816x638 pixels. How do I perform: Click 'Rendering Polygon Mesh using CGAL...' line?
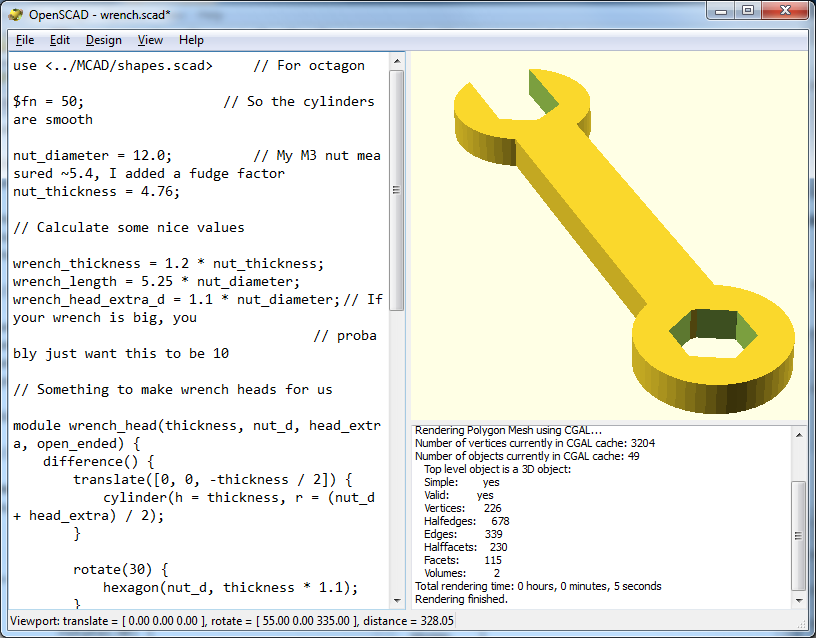pyautogui.click(x=508, y=430)
